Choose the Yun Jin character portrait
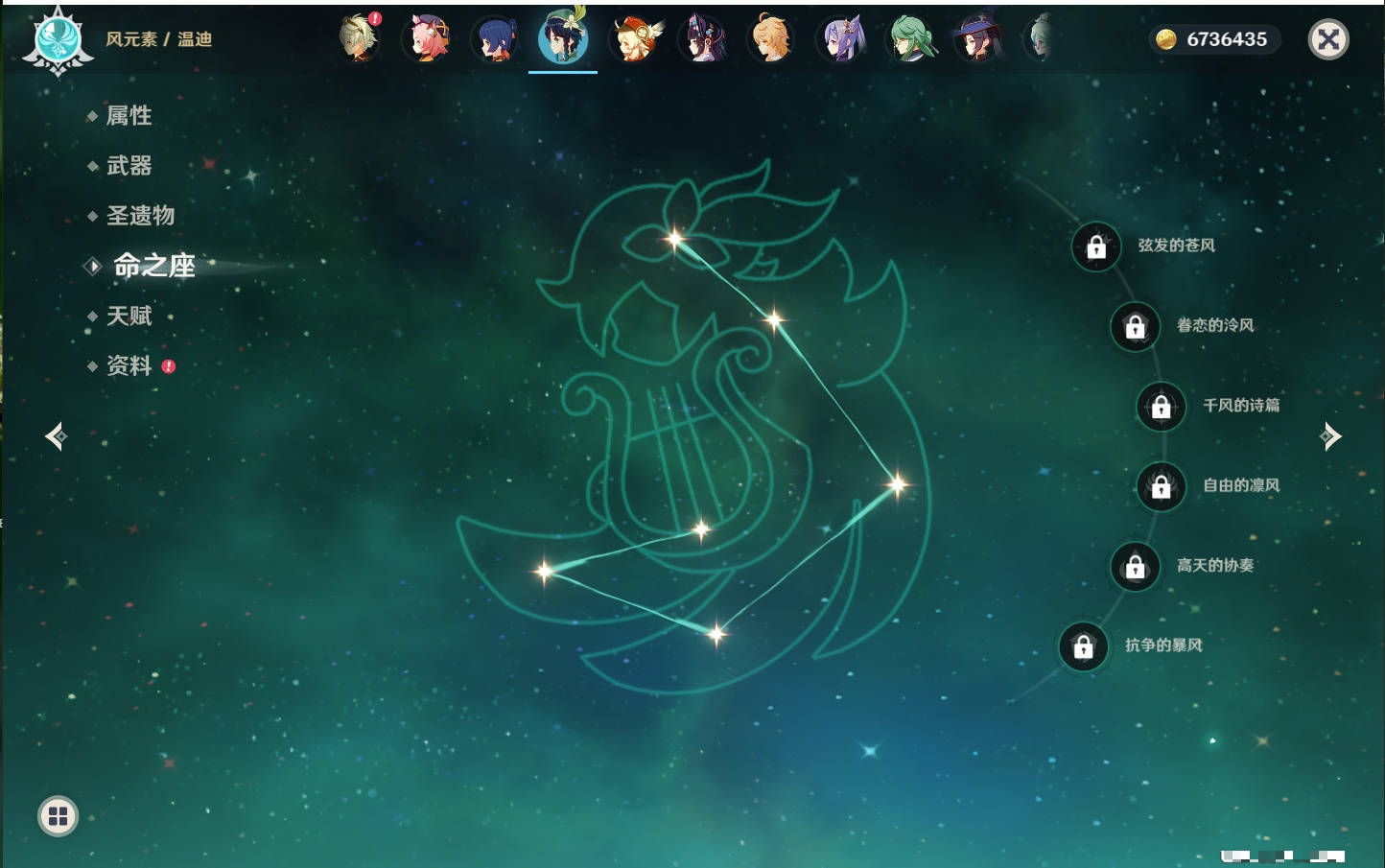 click(x=703, y=39)
